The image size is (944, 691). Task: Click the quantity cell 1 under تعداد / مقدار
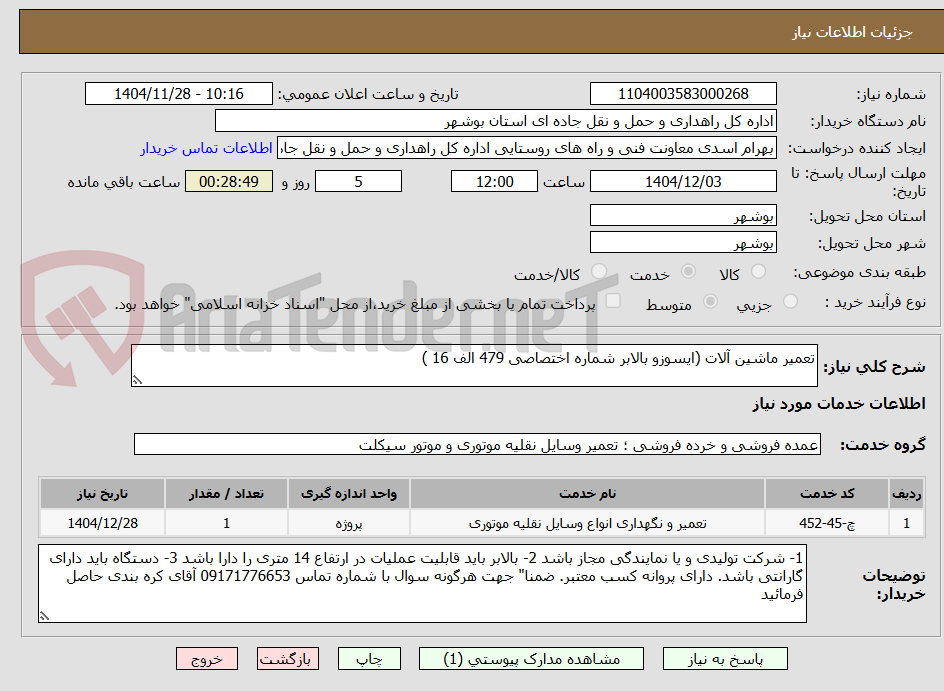click(226, 523)
